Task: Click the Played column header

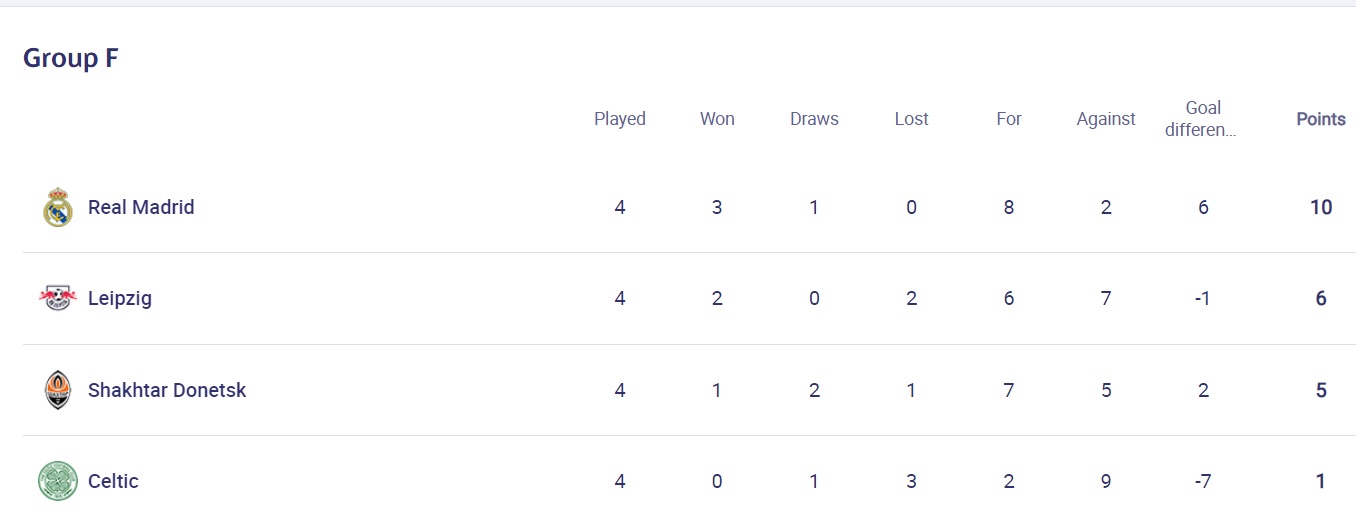Action: coord(620,119)
